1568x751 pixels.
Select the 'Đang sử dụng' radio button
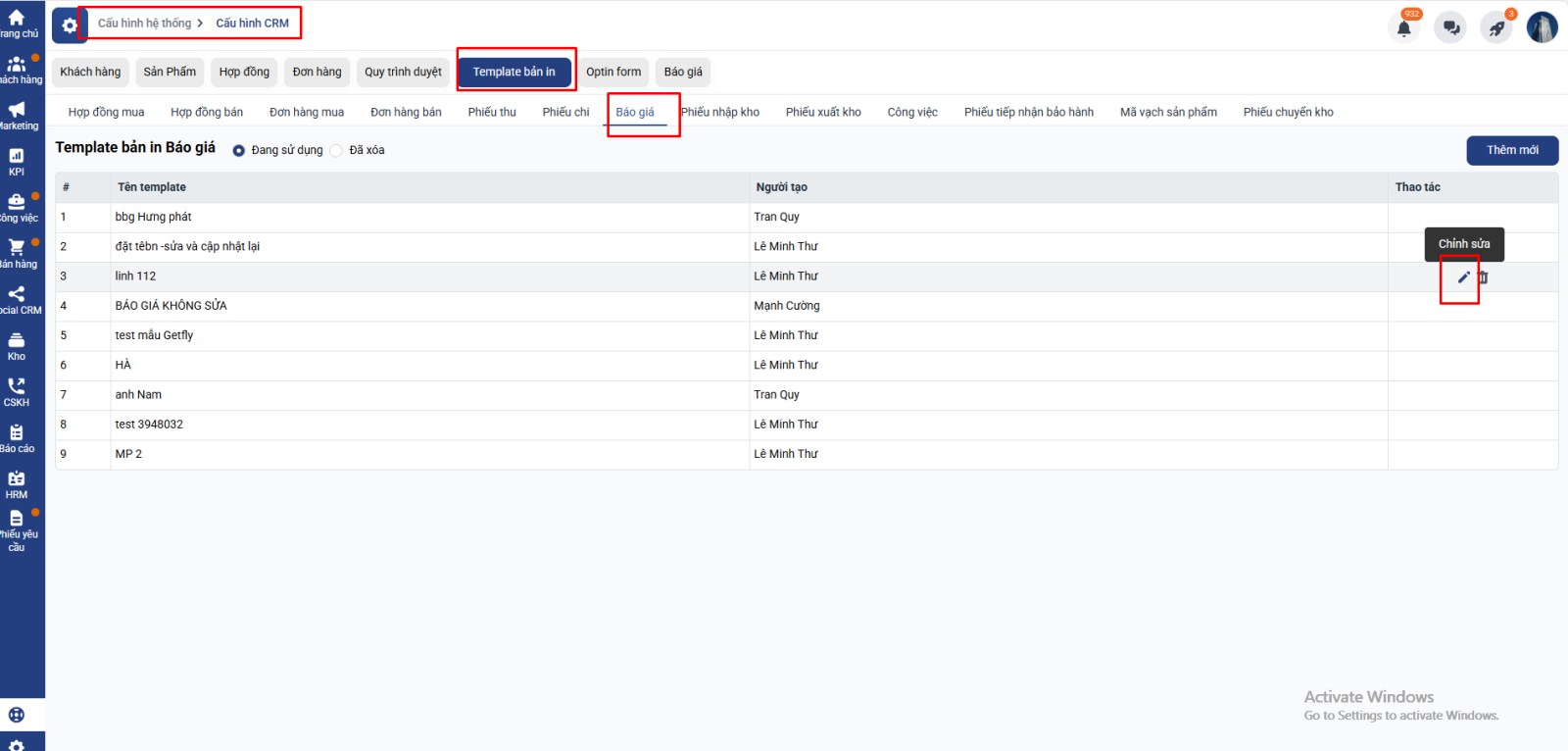click(x=238, y=151)
